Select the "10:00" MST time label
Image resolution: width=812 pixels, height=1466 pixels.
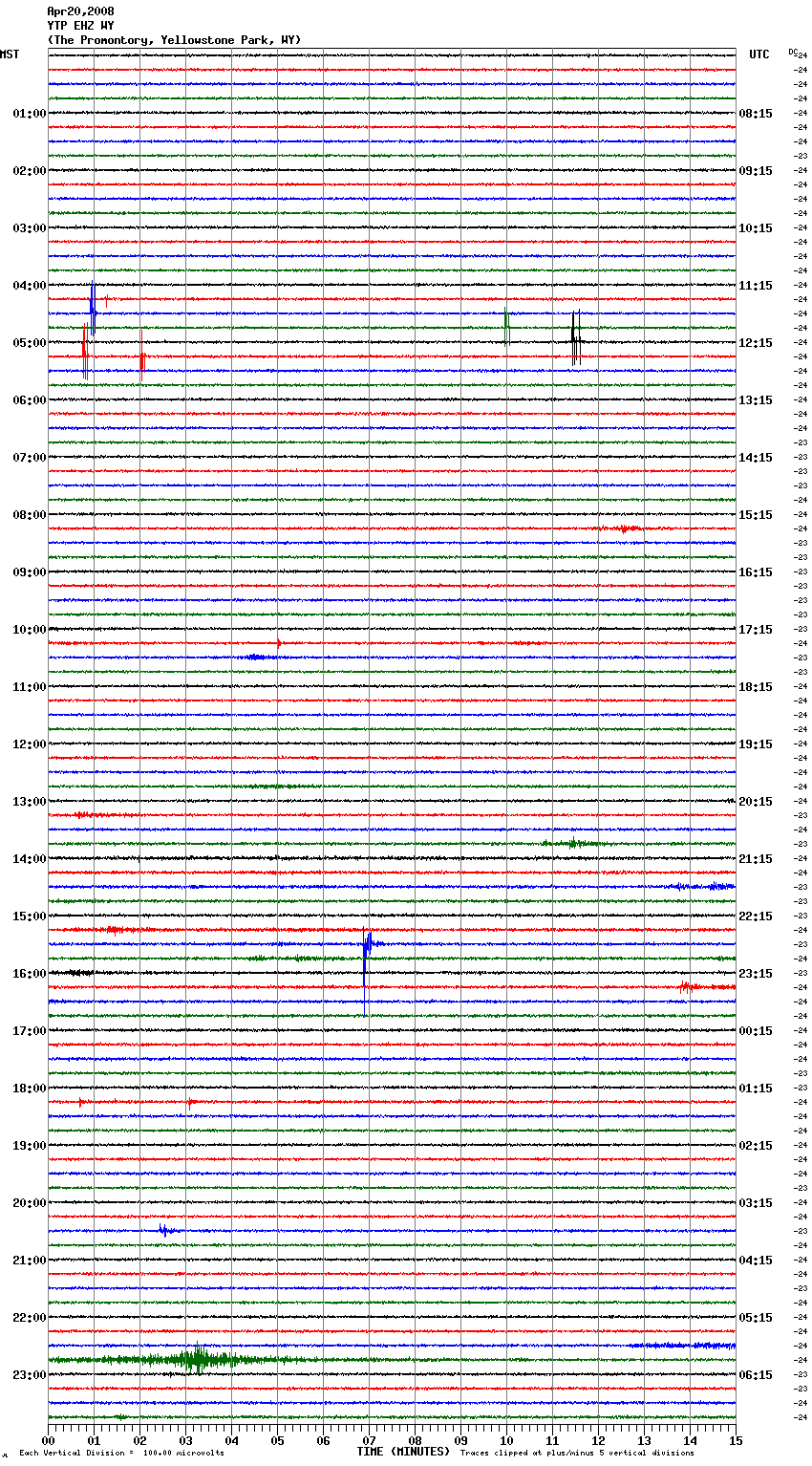[30, 630]
